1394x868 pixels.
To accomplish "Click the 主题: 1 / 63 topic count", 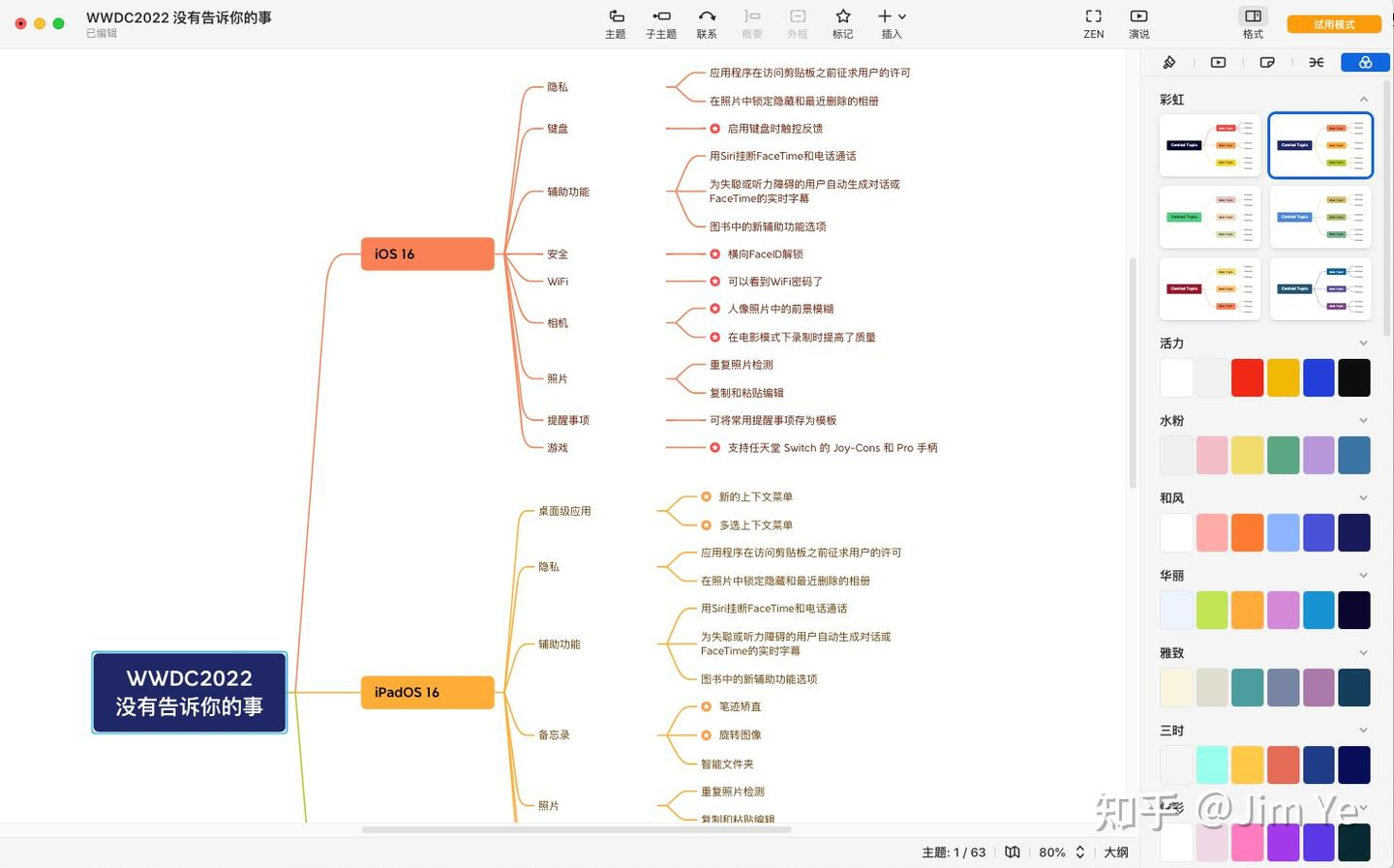I will [x=954, y=853].
